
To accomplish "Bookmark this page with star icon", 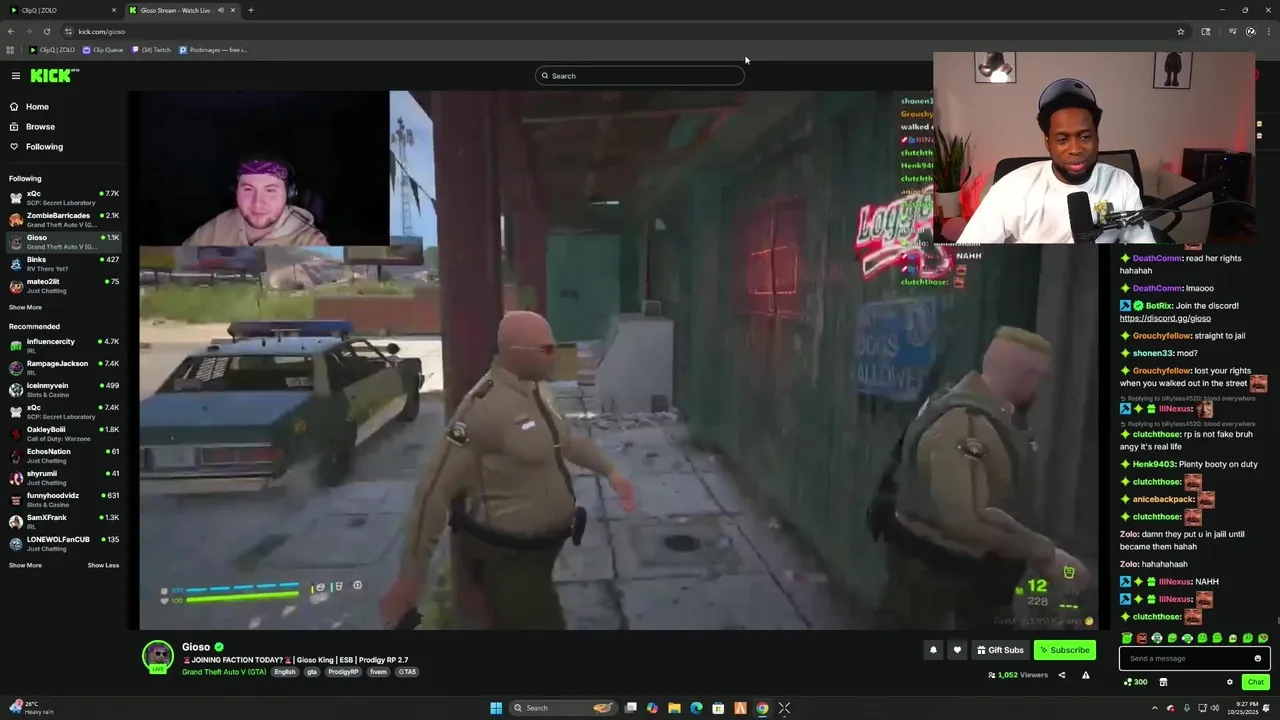I will [x=1180, y=31].
